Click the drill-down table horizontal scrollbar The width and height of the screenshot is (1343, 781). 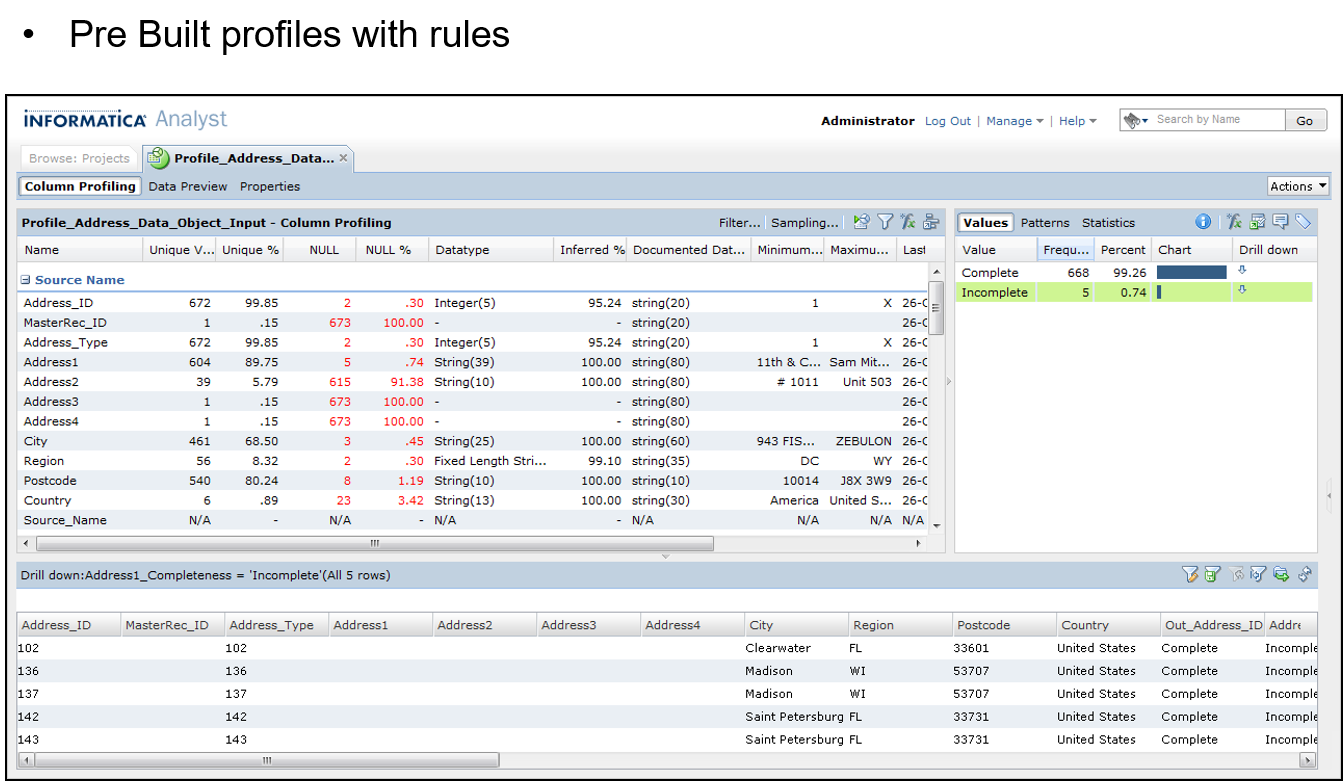[x=267, y=761]
